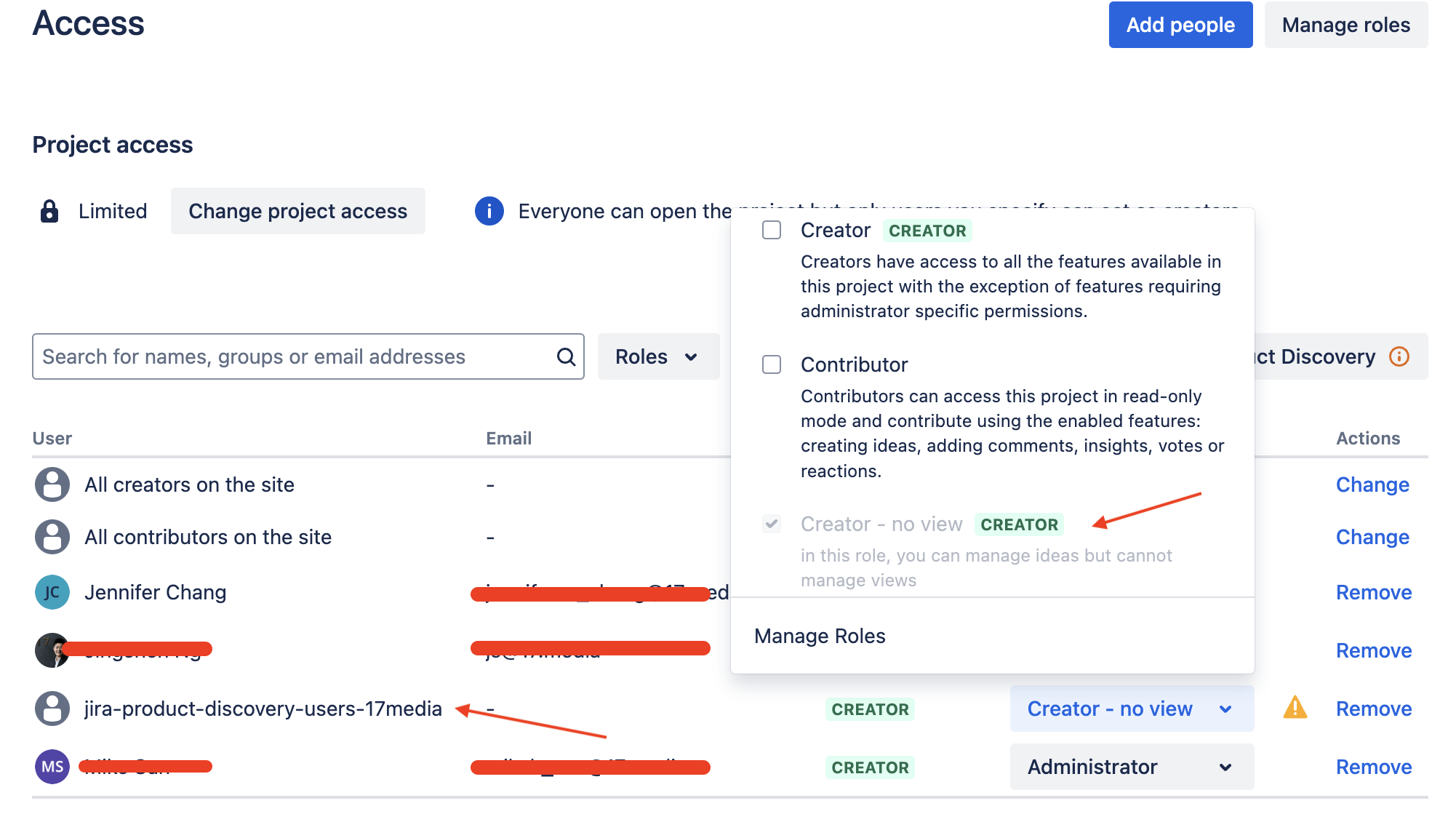The height and width of the screenshot is (838, 1456).
Task: Click the Add people button
Action: point(1180,24)
